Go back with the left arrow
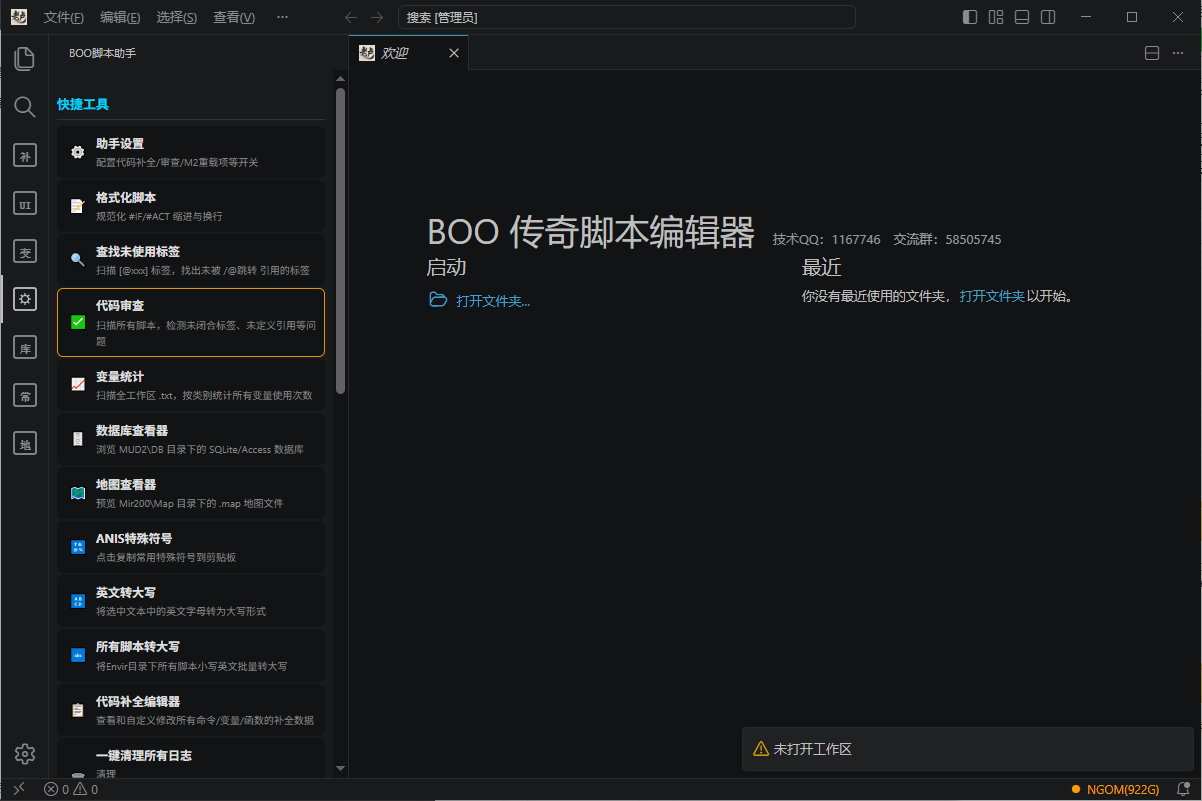 pyautogui.click(x=350, y=17)
